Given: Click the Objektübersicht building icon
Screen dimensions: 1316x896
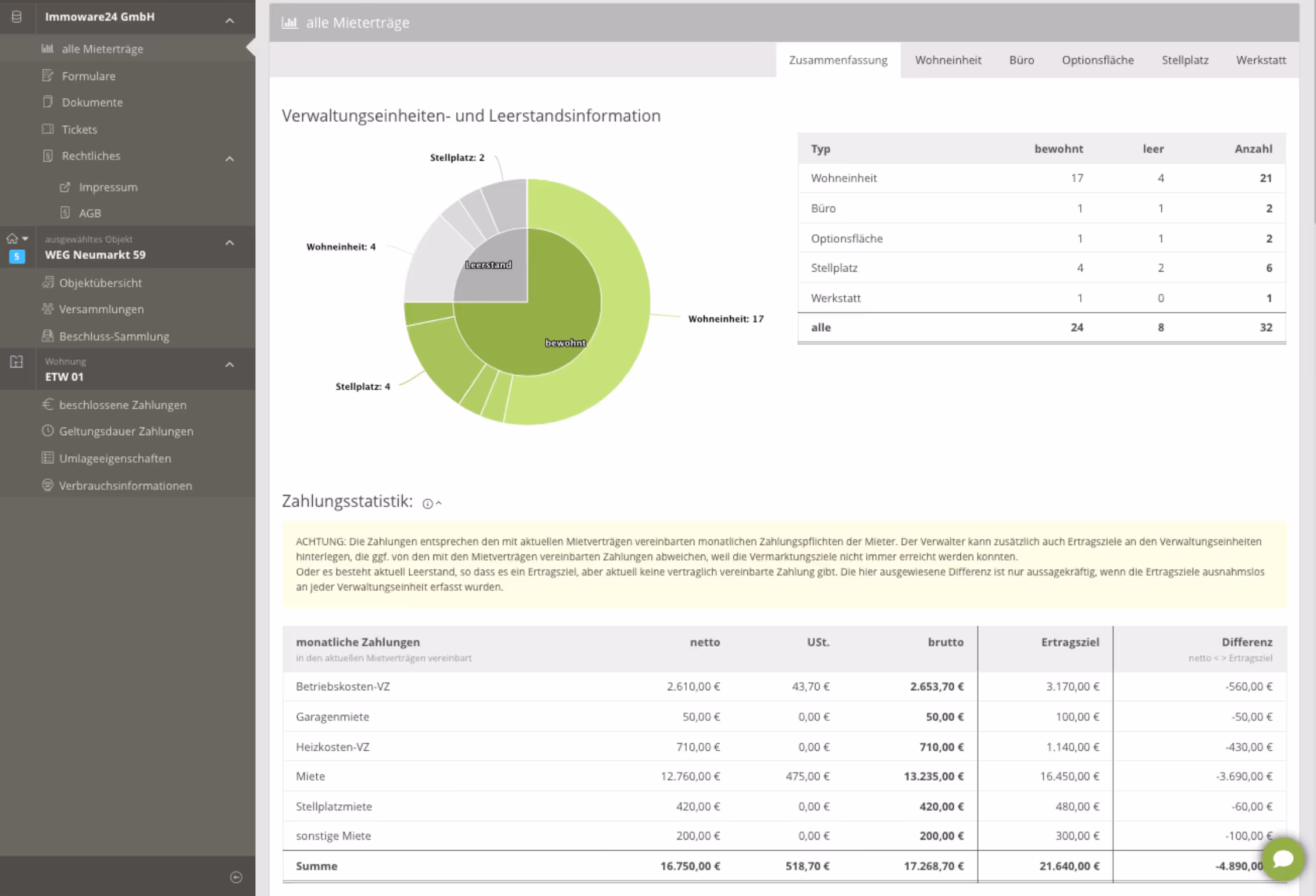Looking at the screenshot, I should (x=48, y=283).
